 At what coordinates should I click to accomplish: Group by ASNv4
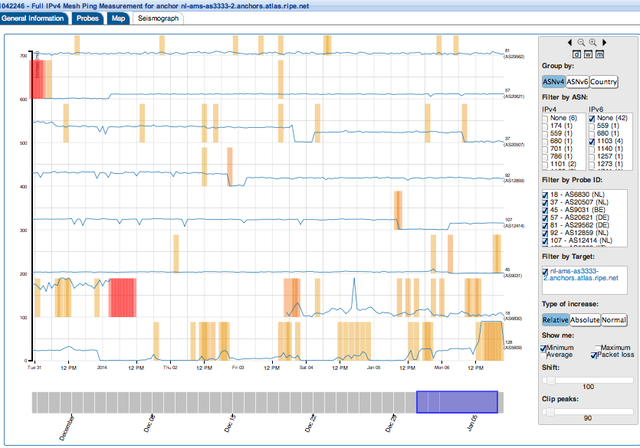point(553,82)
